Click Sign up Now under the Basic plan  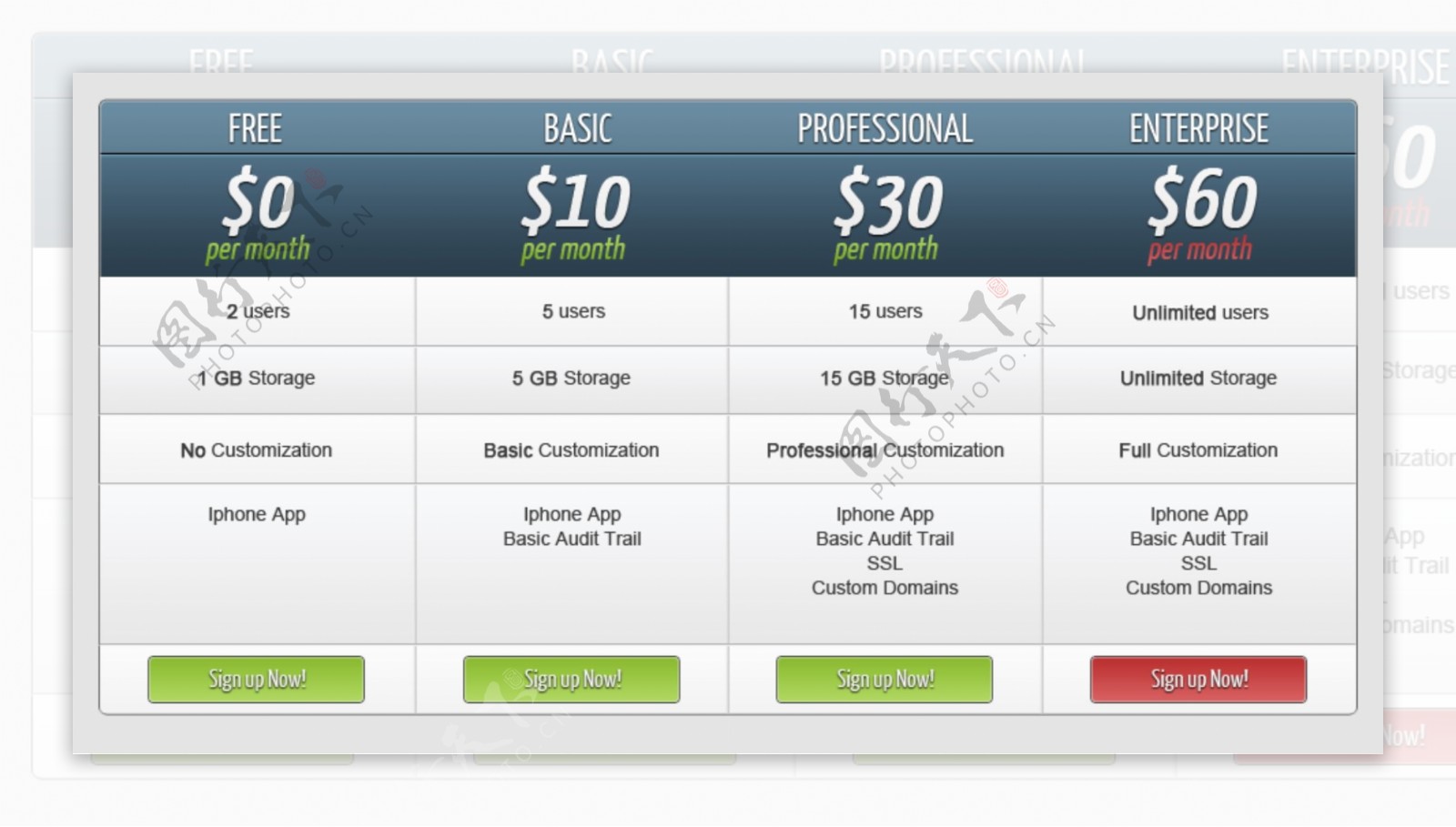click(x=571, y=680)
